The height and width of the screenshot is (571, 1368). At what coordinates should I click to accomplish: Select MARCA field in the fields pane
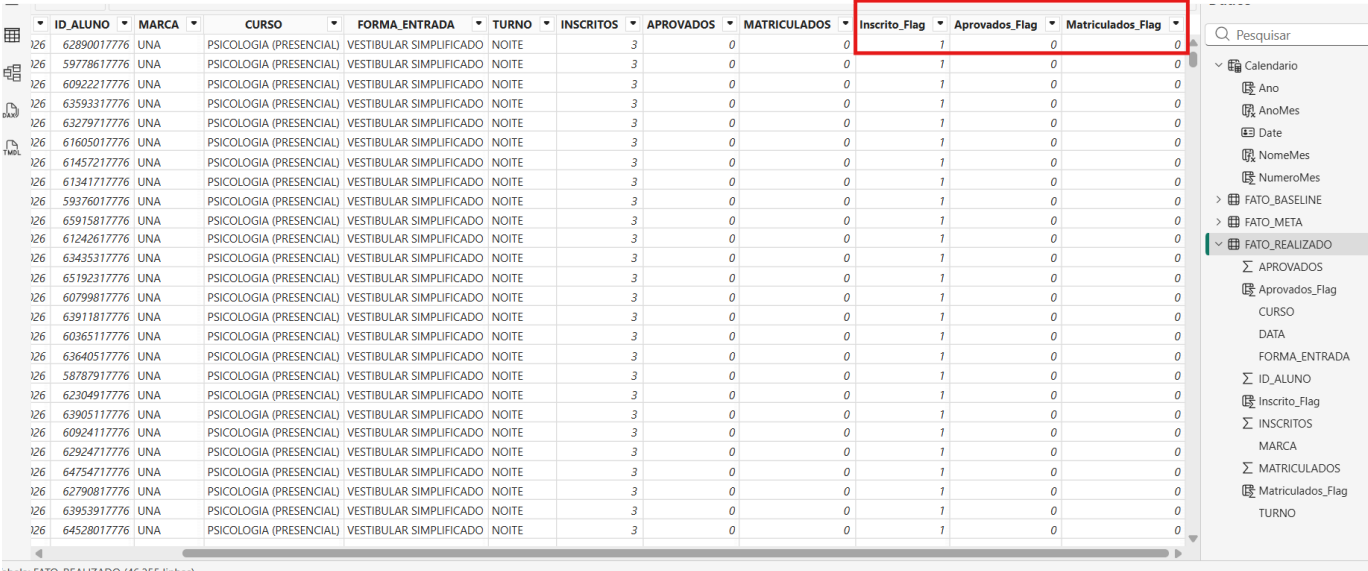pyautogui.click(x=1278, y=446)
